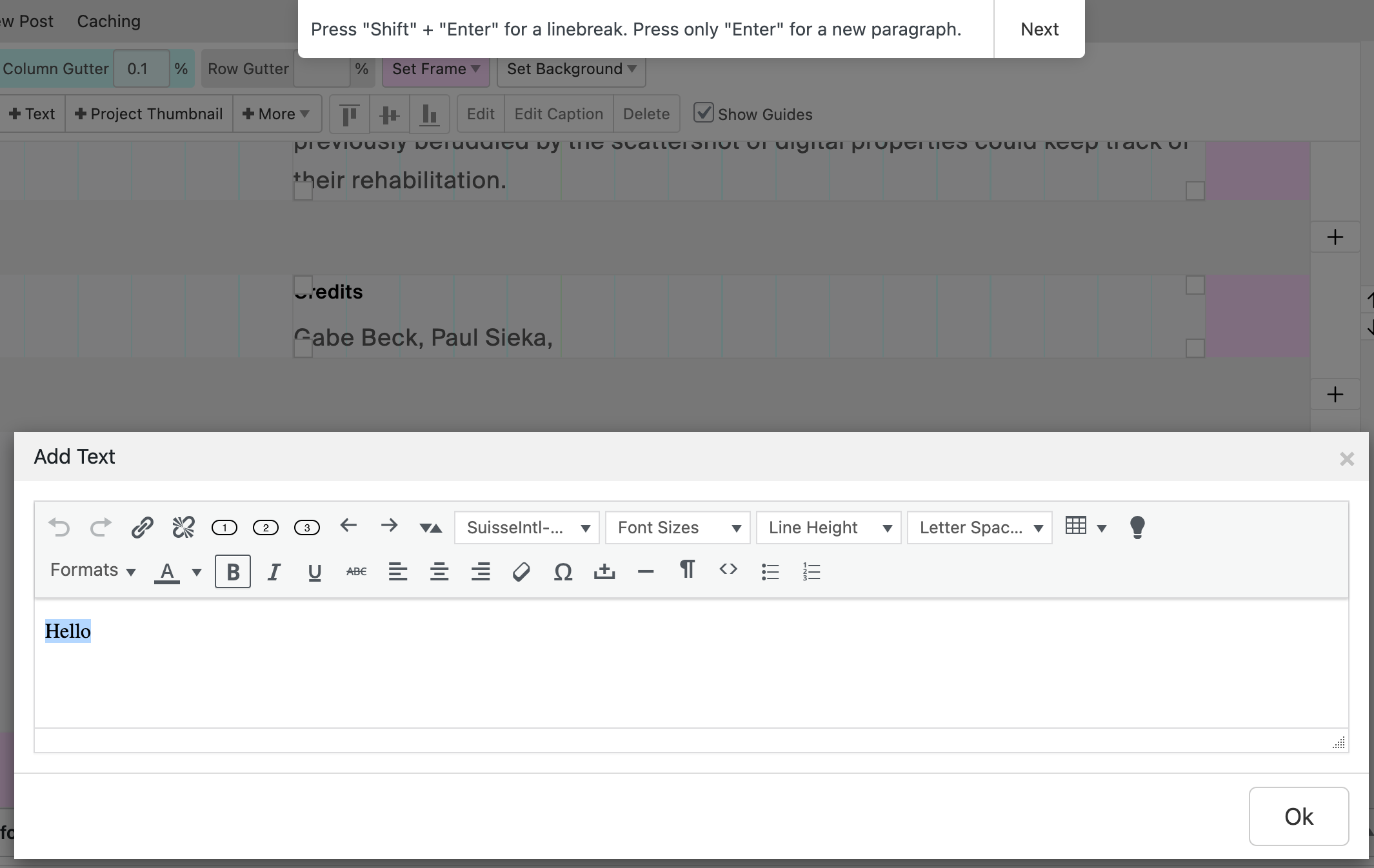Insert a horizontal line
The image size is (1374, 868).
click(x=645, y=571)
